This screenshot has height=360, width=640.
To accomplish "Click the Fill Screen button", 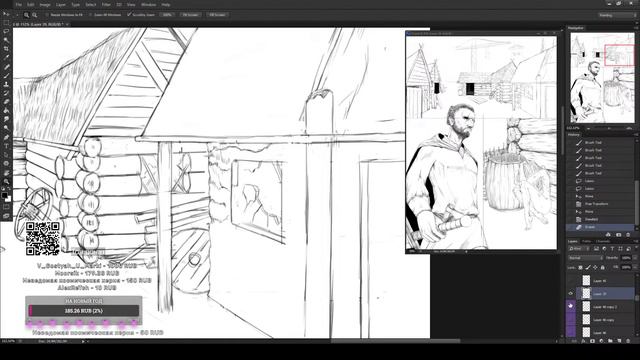I will pos(217,15).
